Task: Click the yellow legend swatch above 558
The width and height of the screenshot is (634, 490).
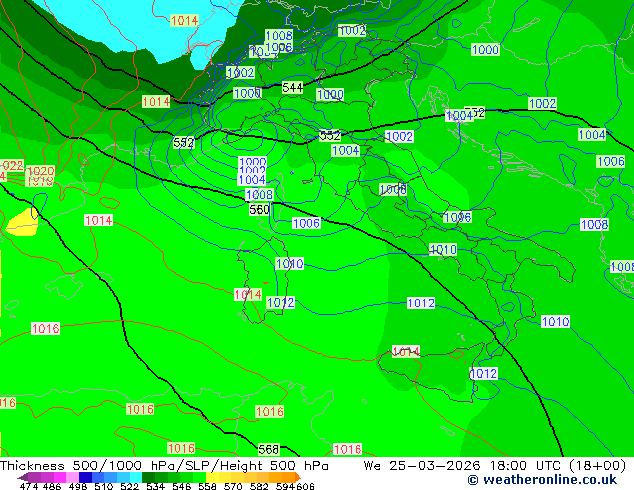Action: click(212, 477)
